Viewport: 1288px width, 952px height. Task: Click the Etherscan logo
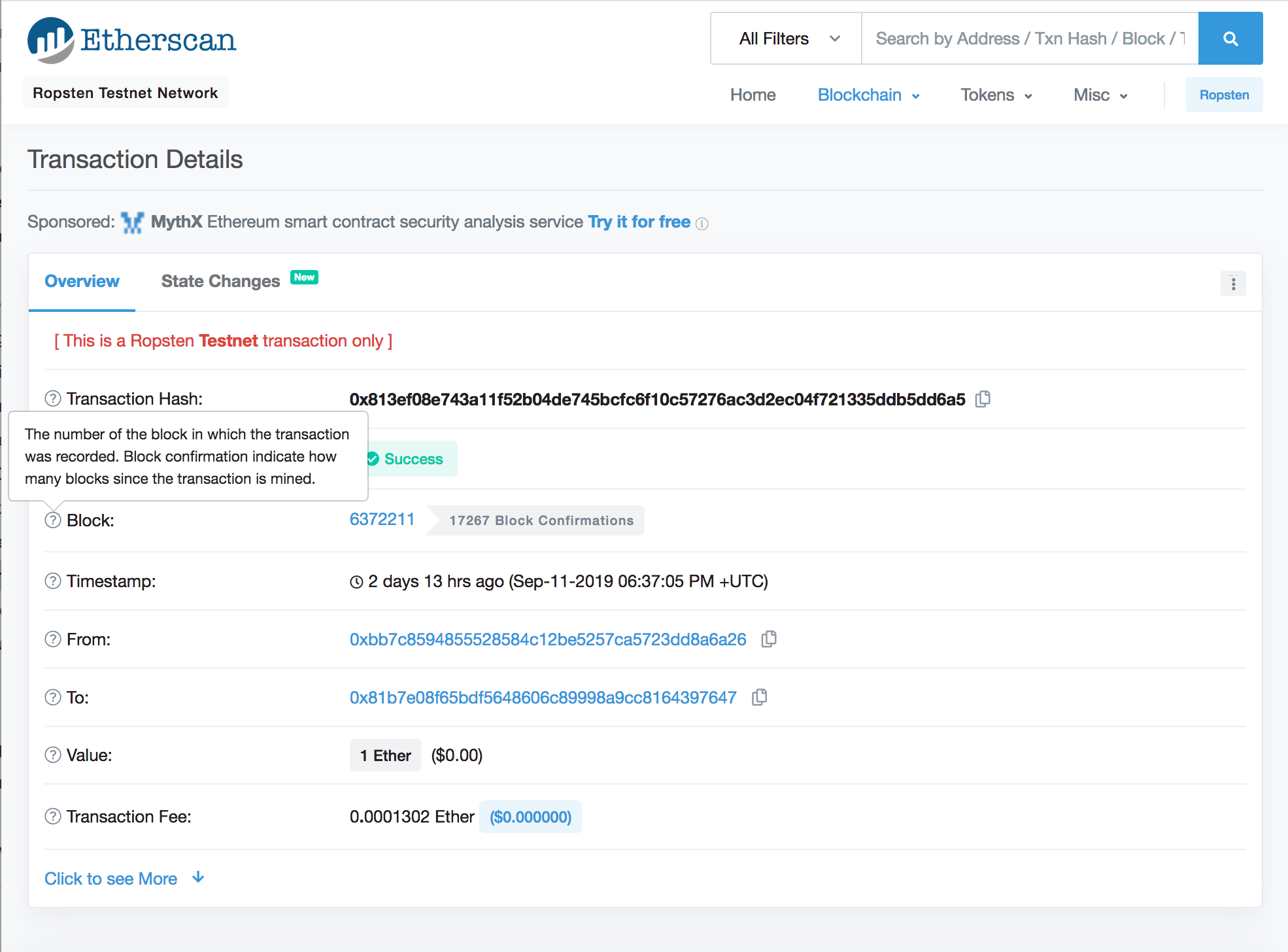[x=131, y=40]
